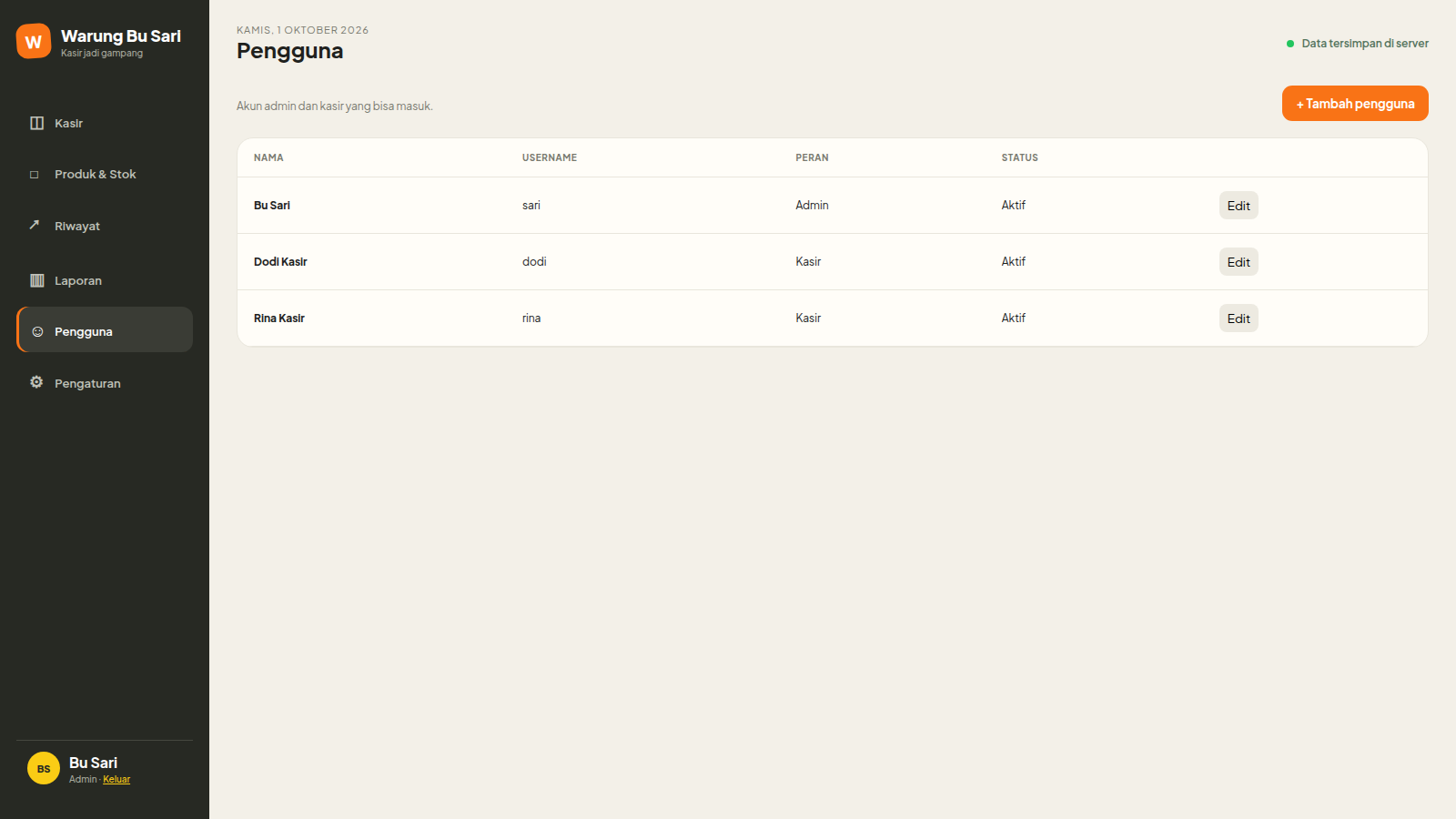Viewport: 1456px width, 819px height.
Task: Click the Admin role cell
Action: pyautogui.click(x=812, y=206)
